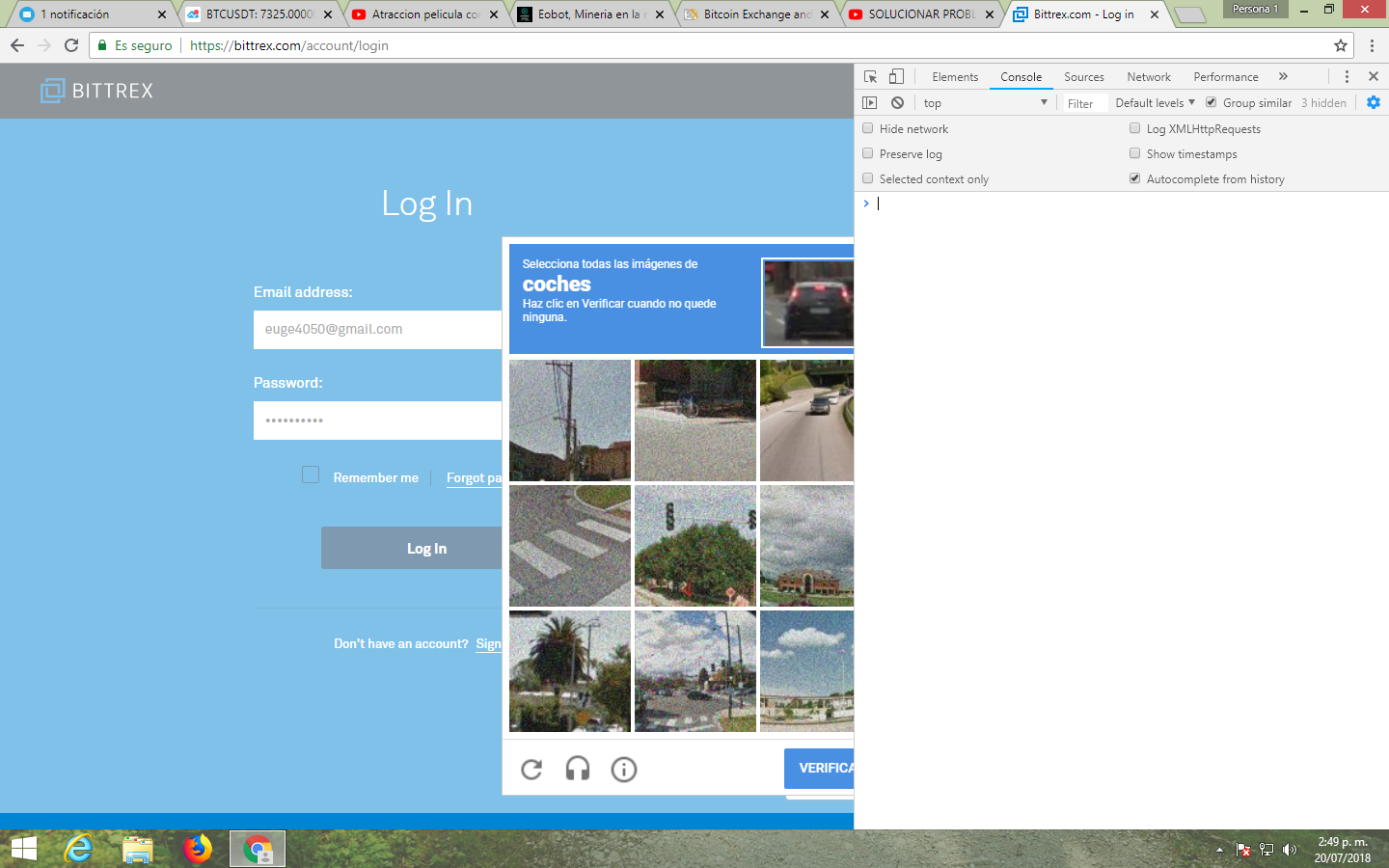The height and width of the screenshot is (868, 1389).
Task: Click the Sign up link
Action: (488, 643)
